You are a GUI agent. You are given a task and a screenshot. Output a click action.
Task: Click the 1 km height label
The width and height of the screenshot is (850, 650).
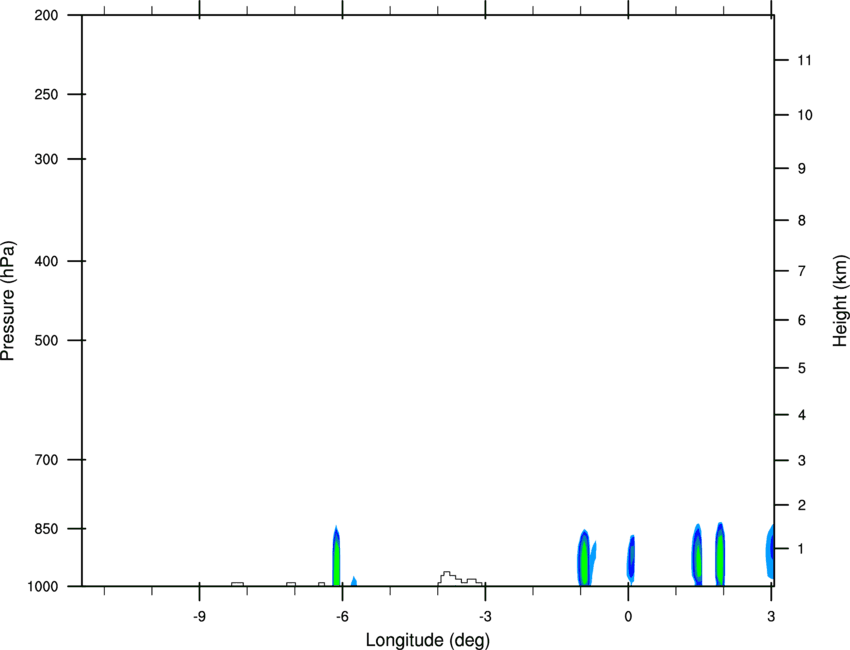pos(801,549)
